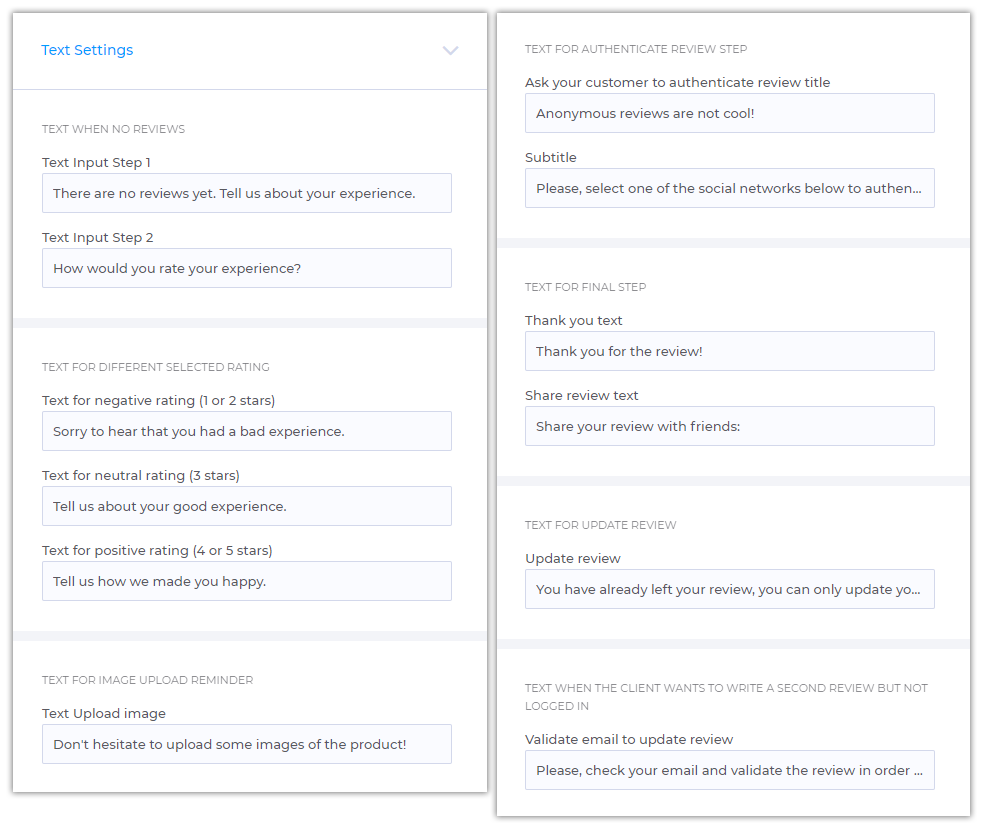Focus the Subtitle input field
This screenshot has height=830, width=987.
pyautogui.click(x=730, y=188)
